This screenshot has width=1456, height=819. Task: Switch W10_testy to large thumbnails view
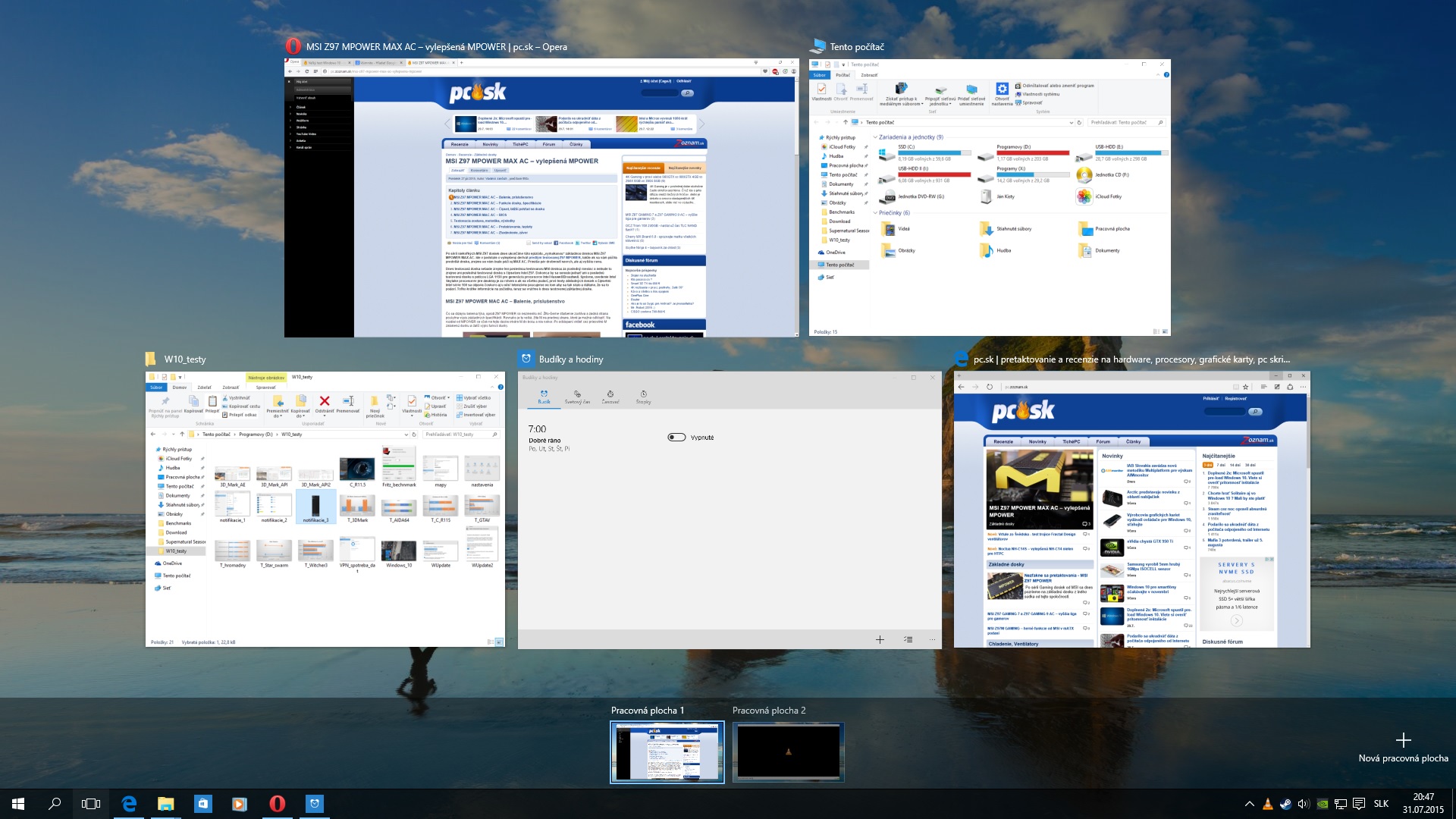pyautogui.click(x=499, y=642)
